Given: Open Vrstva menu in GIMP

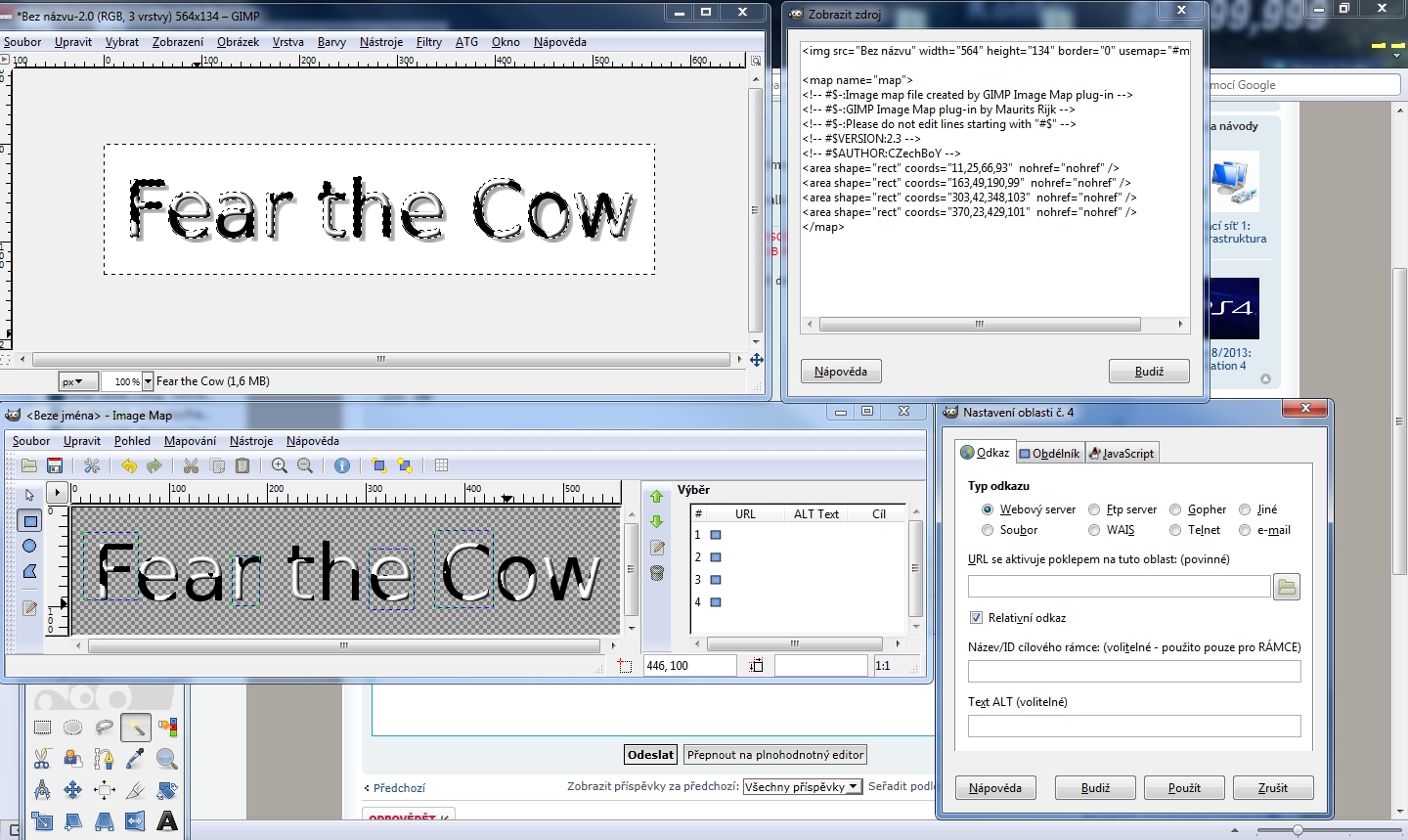Looking at the screenshot, I should tap(287, 42).
